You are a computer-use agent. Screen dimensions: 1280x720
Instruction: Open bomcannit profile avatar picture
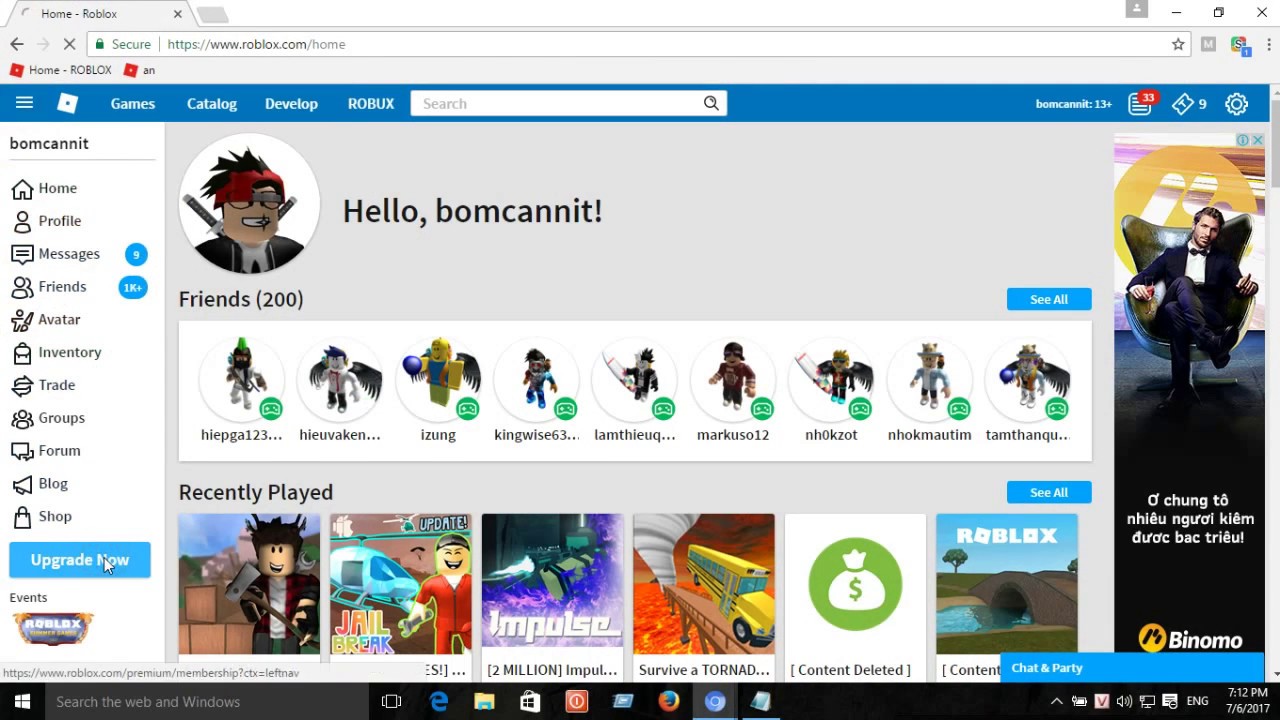(x=249, y=204)
